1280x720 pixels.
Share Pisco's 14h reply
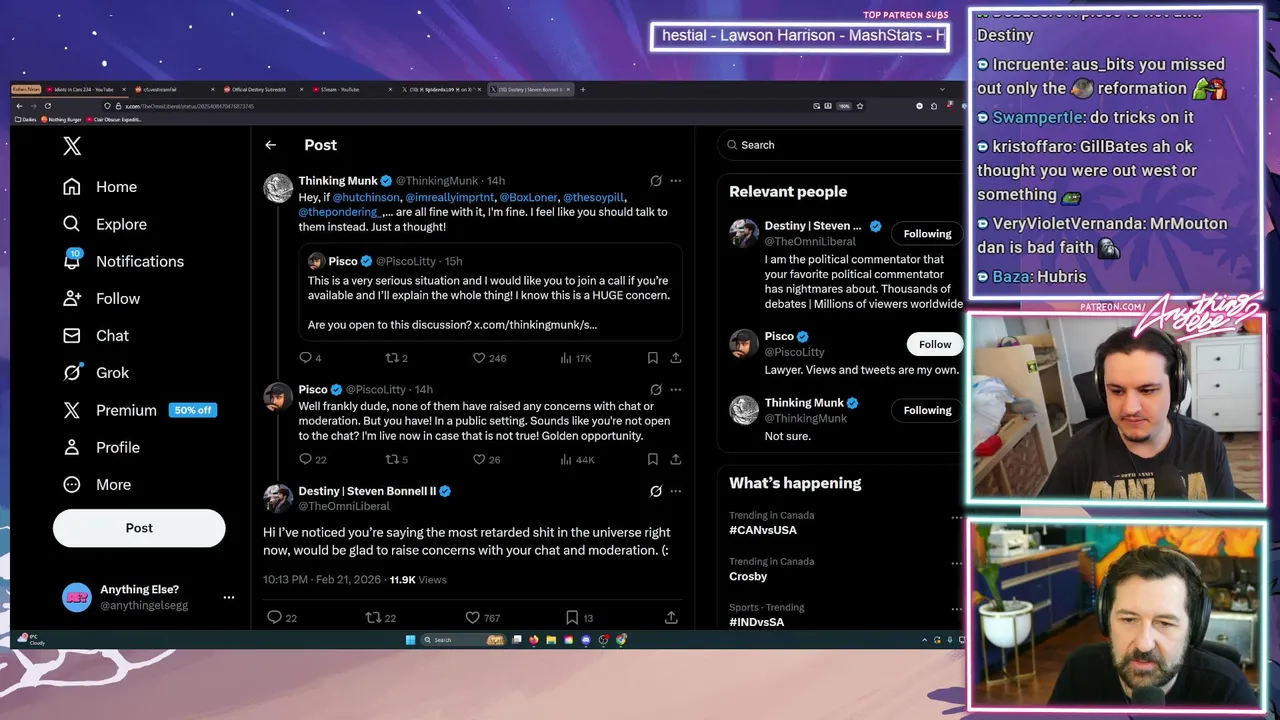click(x=676, y=459)
